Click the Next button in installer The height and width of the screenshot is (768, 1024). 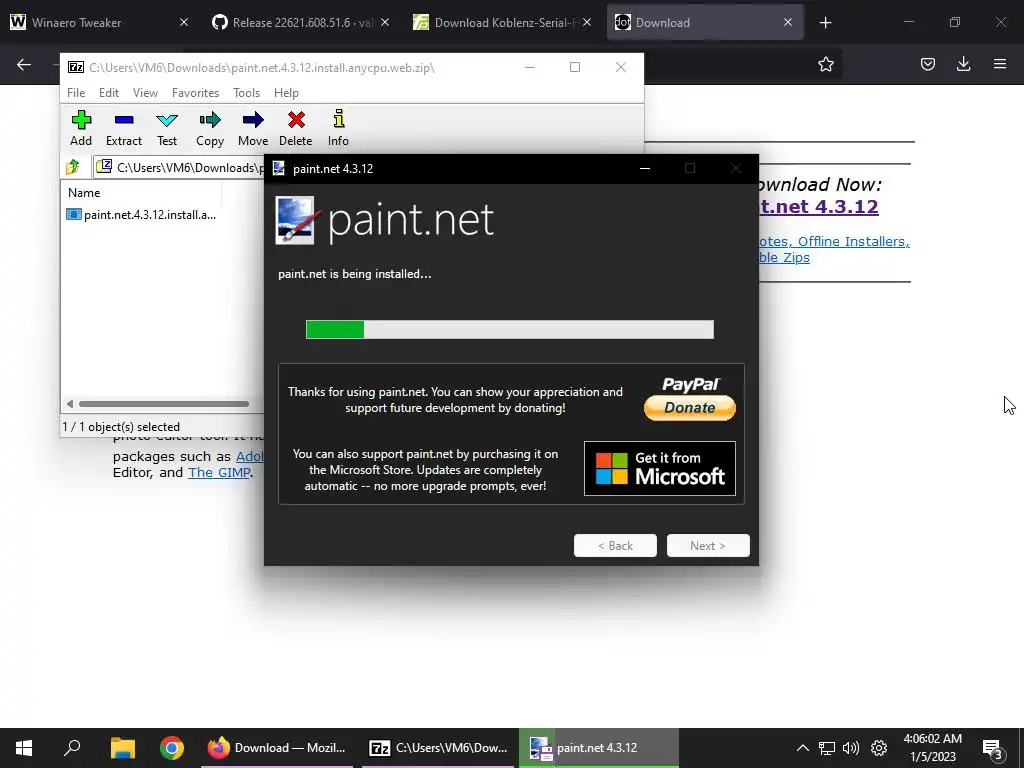708,546
